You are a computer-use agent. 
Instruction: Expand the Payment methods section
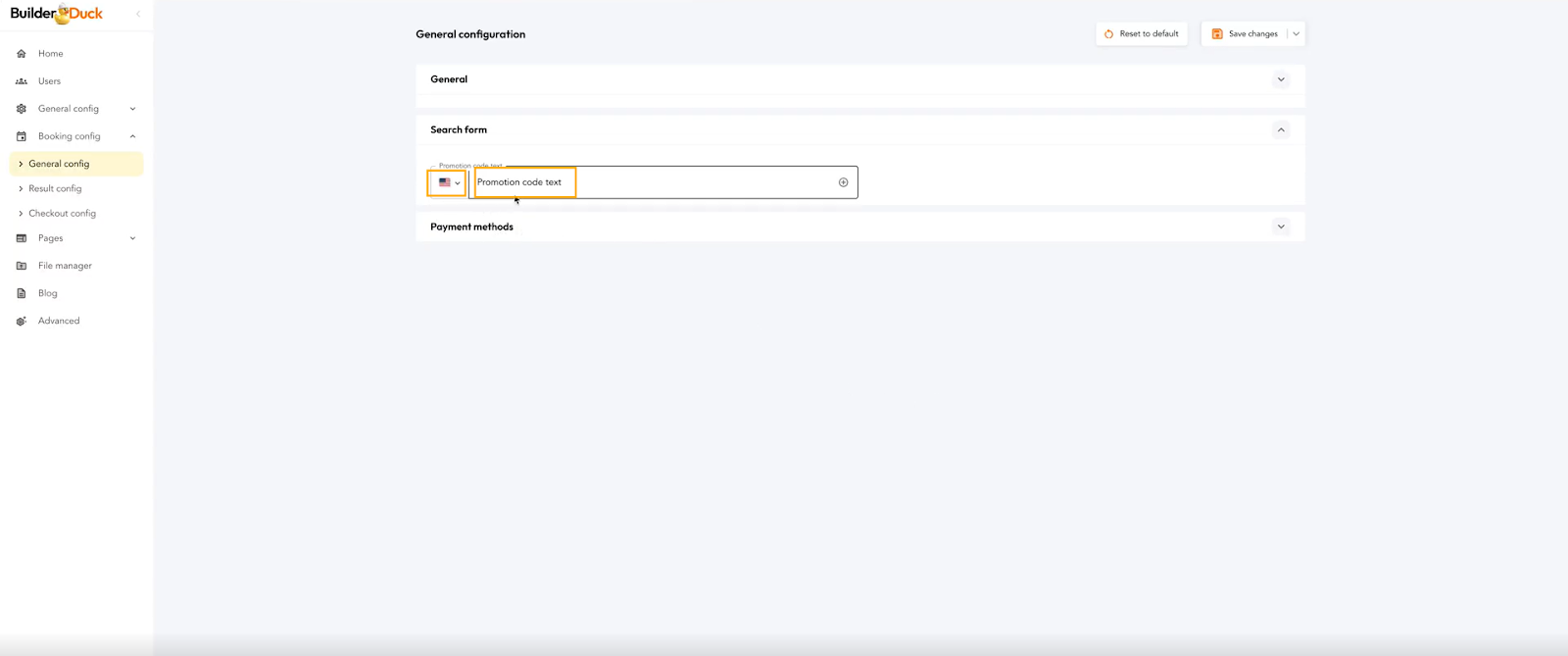[1280, 227]
